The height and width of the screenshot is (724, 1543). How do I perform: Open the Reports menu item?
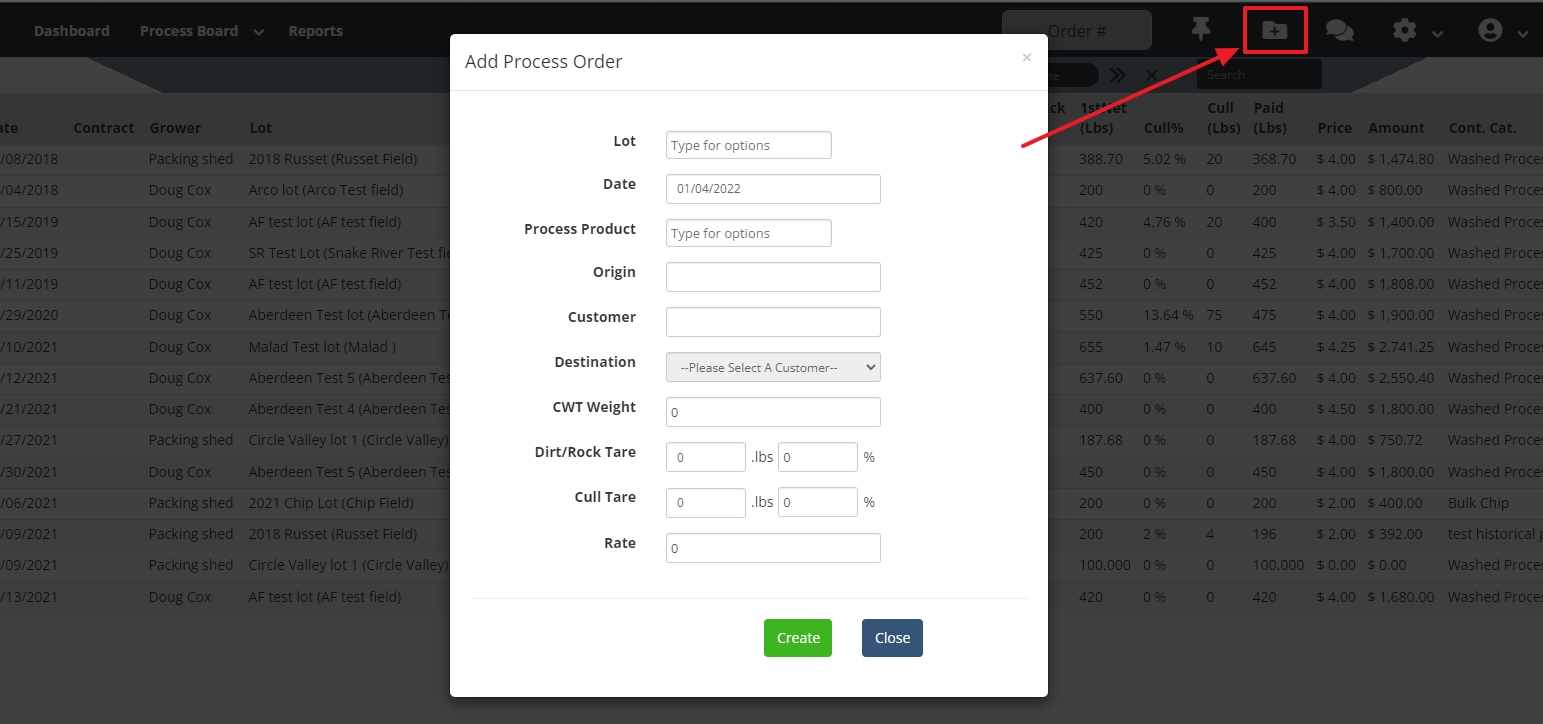[x=315, y=31]
